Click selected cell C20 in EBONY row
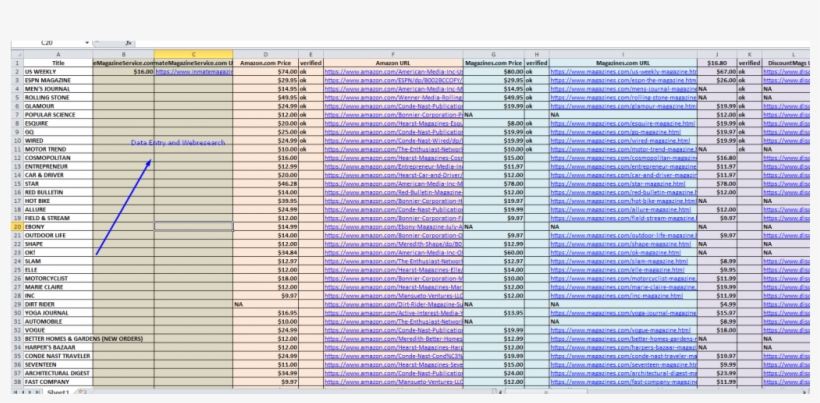This screenshot has width=820, height=403. 193,227
